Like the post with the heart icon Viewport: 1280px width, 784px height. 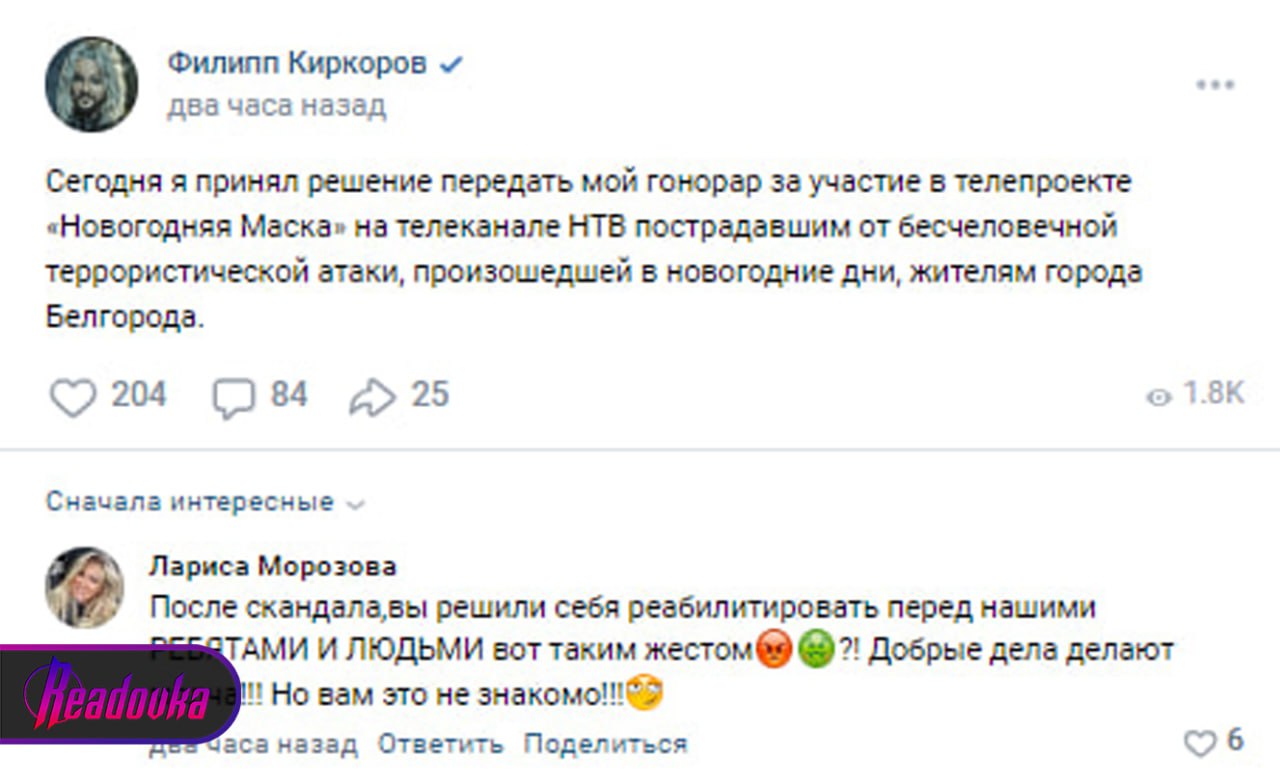coord(72,397)
